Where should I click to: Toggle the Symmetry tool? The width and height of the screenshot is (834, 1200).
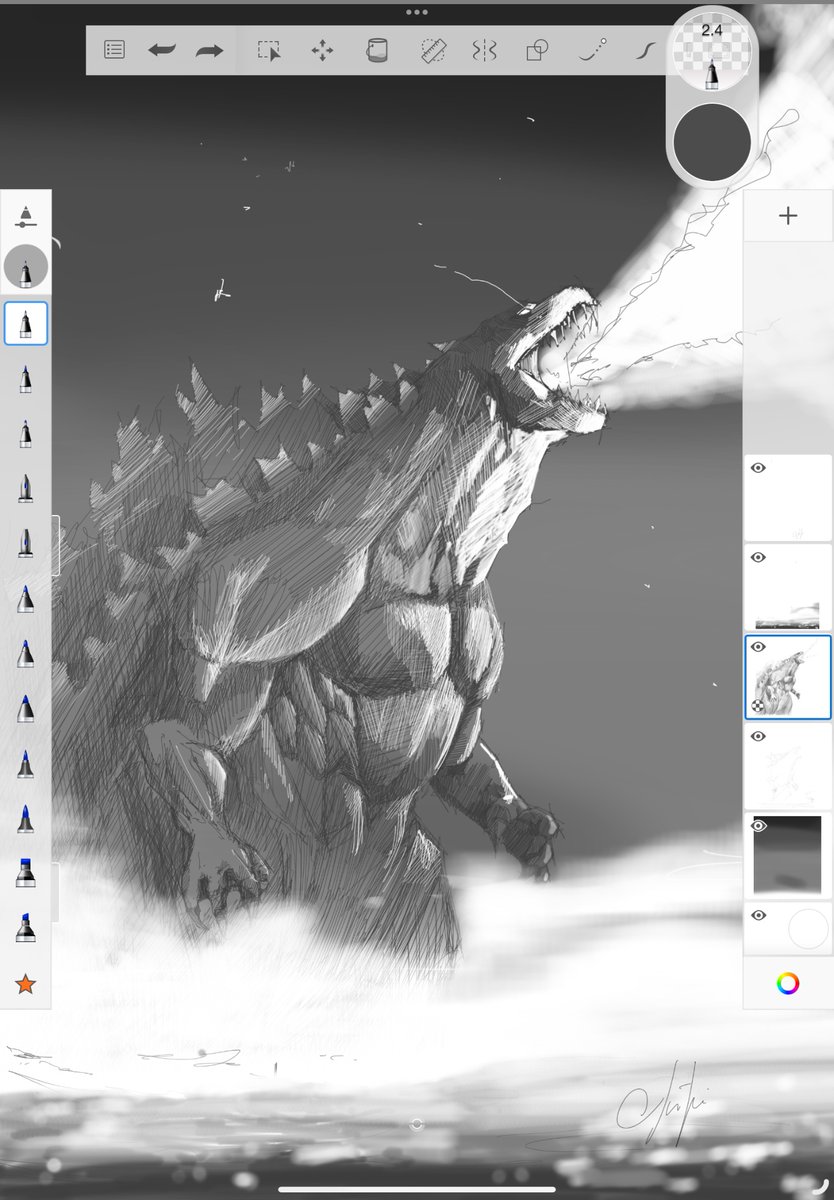pyautogui.click(x=484, y=50)
